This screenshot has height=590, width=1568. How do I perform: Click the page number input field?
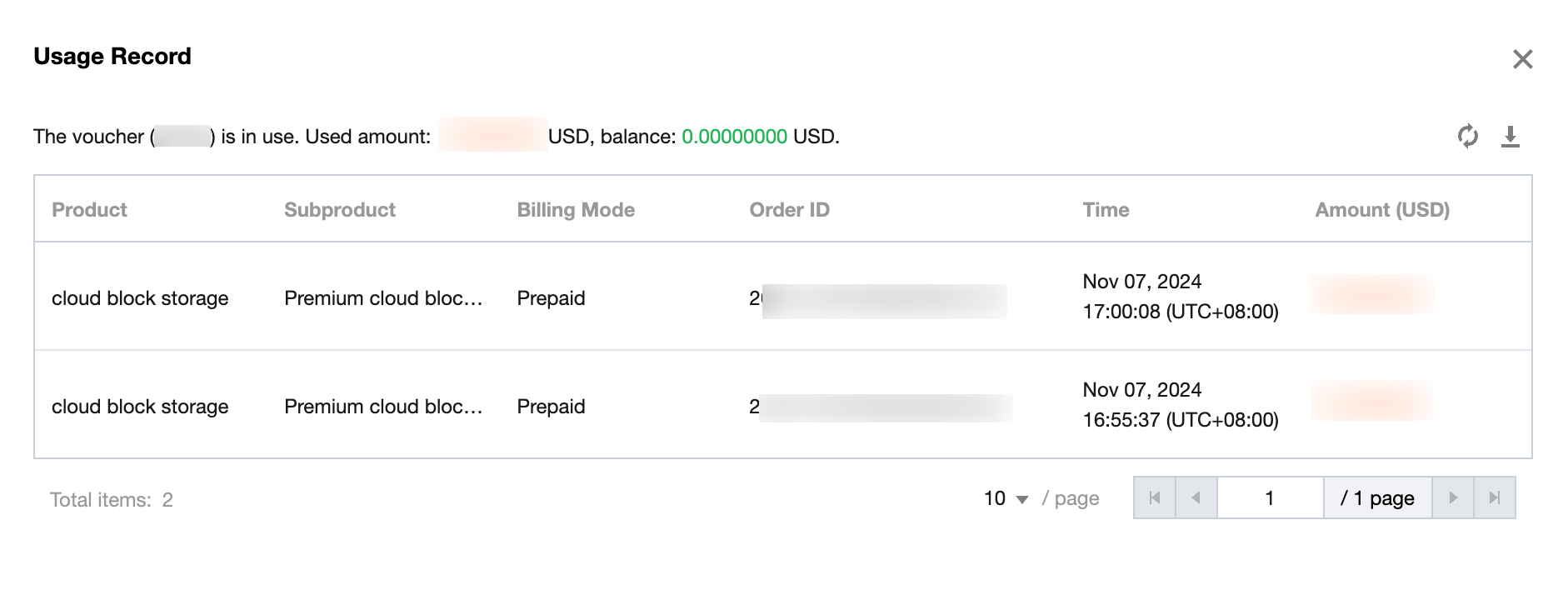point(1270,497)
